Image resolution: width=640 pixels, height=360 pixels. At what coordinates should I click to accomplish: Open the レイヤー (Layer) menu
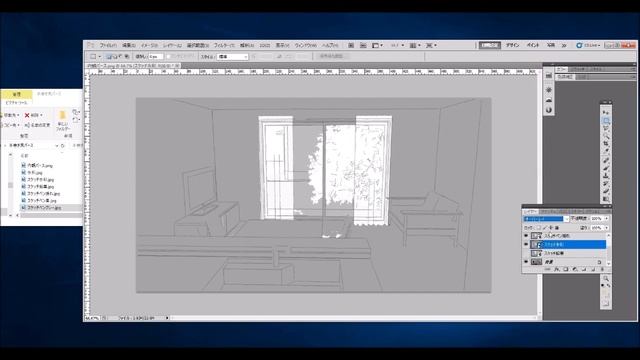172,45
